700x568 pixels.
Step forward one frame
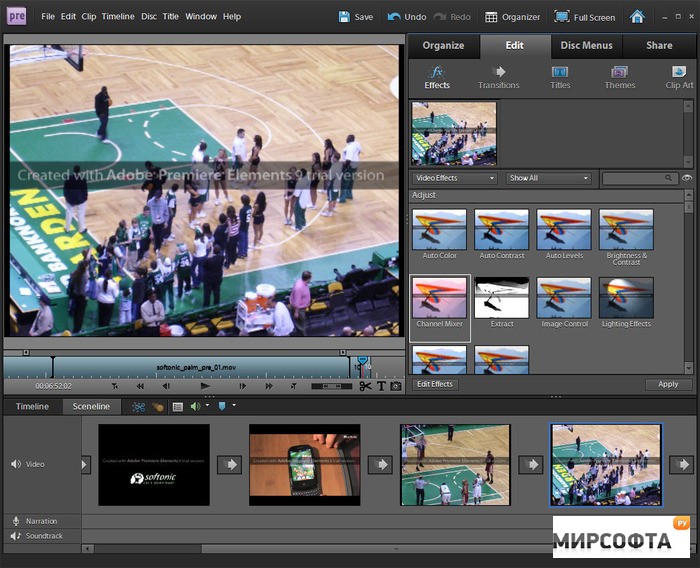pos(242,386)
